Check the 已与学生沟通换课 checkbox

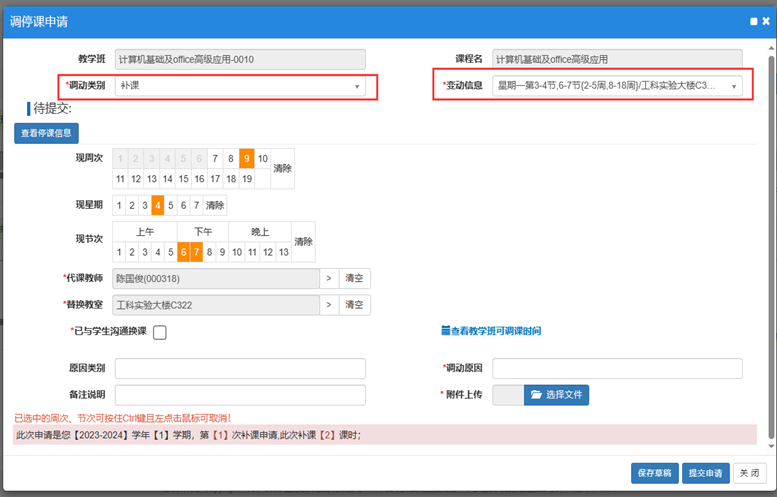(160, 333)
